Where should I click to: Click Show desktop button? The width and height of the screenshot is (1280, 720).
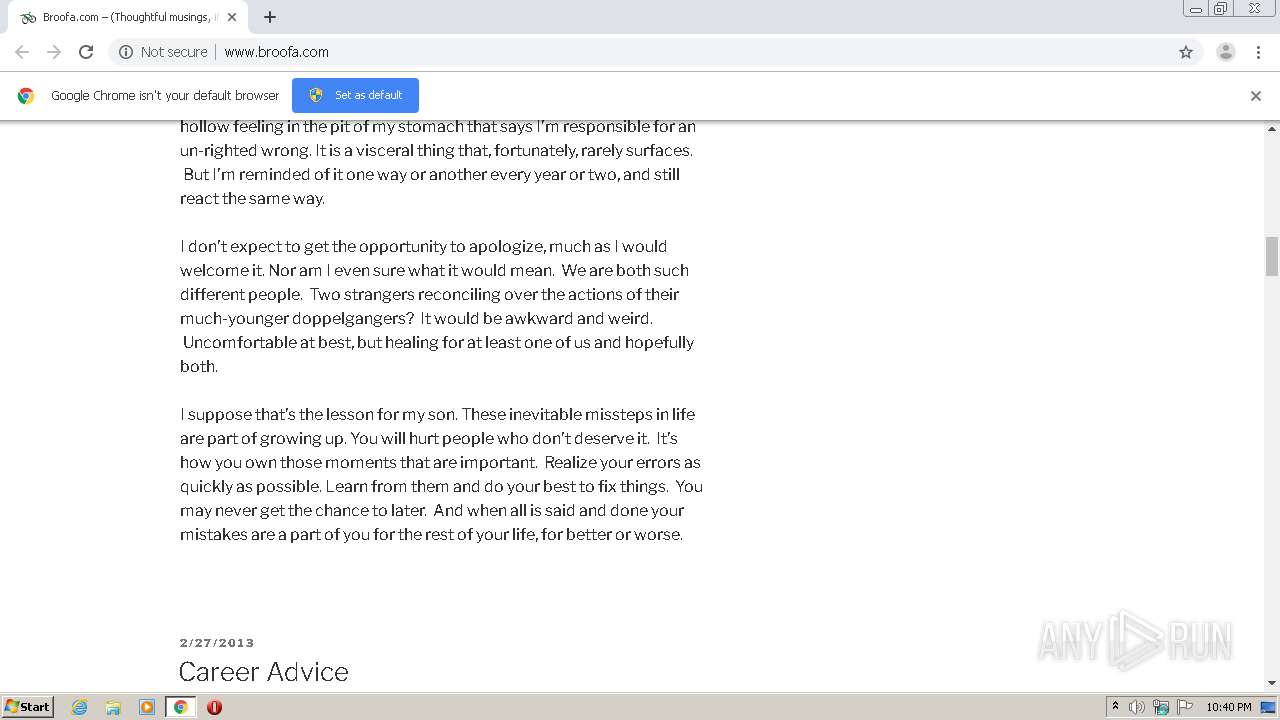pos(1269,707)
